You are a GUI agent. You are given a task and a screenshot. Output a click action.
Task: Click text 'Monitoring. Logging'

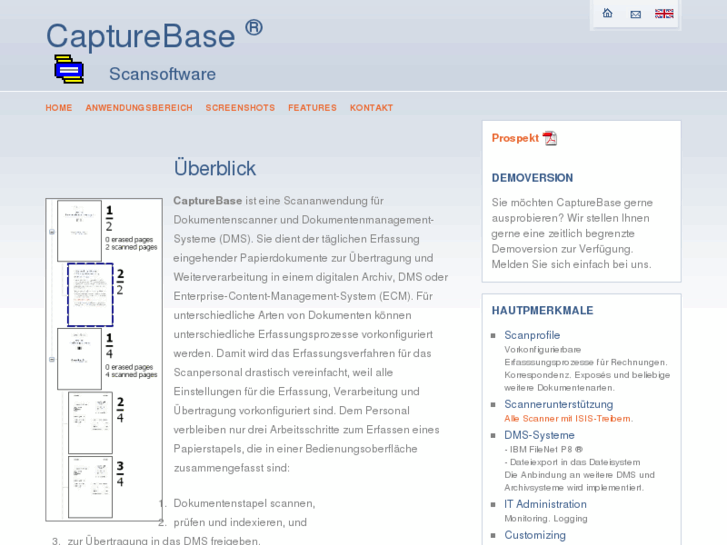pos(546,519)
